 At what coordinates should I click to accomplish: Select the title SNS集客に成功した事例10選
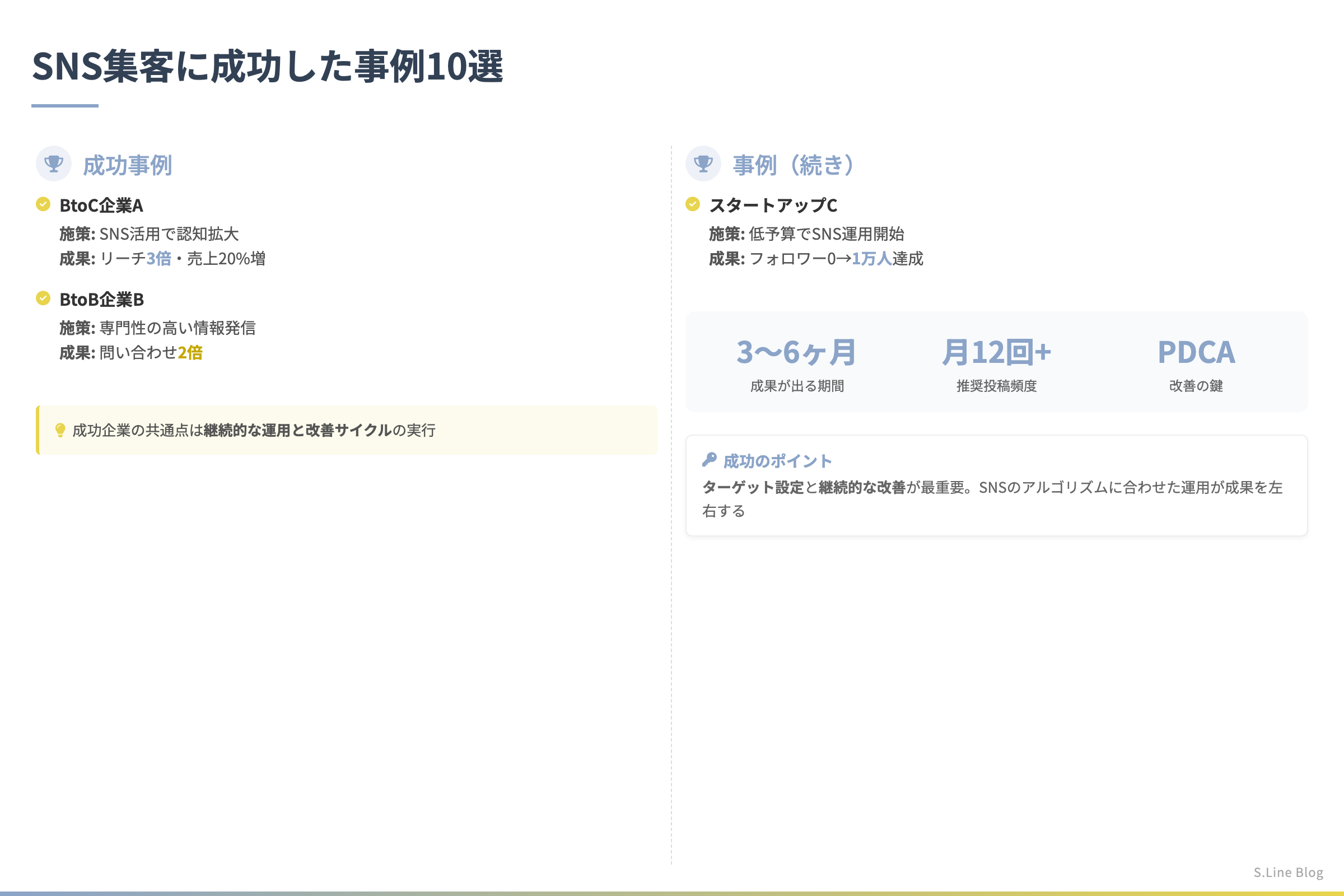point(268,66)
